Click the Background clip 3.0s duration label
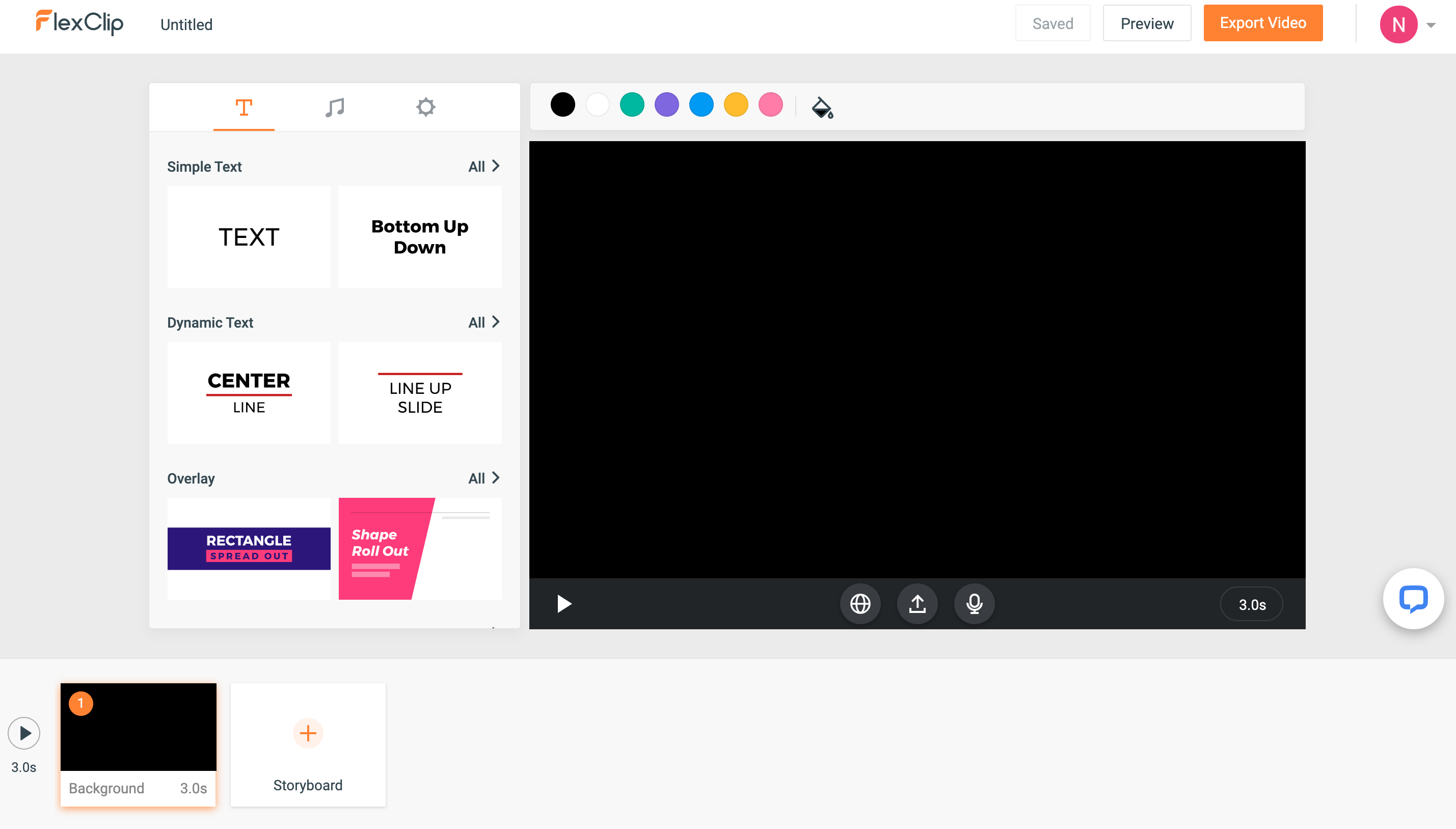Viewport: 1456px width, 829px height. coord(194,788)
